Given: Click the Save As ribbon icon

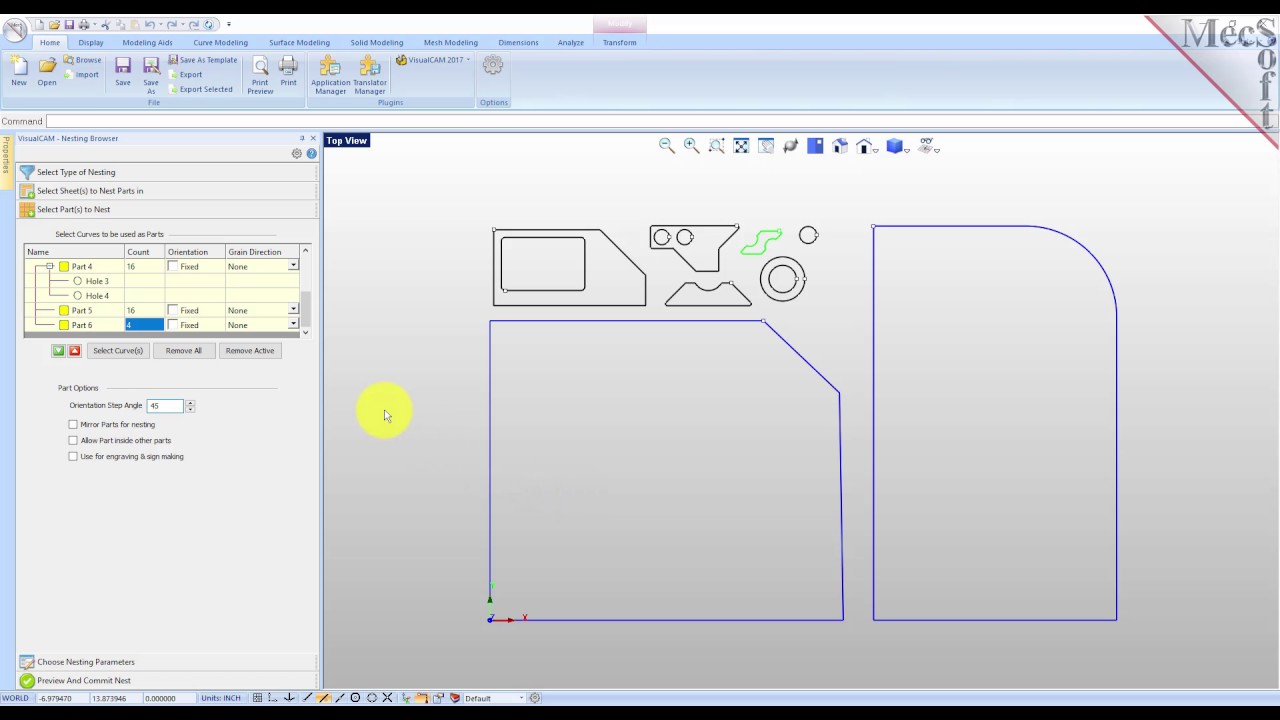Looking at the screenshot, I should (x=151, y=75).
